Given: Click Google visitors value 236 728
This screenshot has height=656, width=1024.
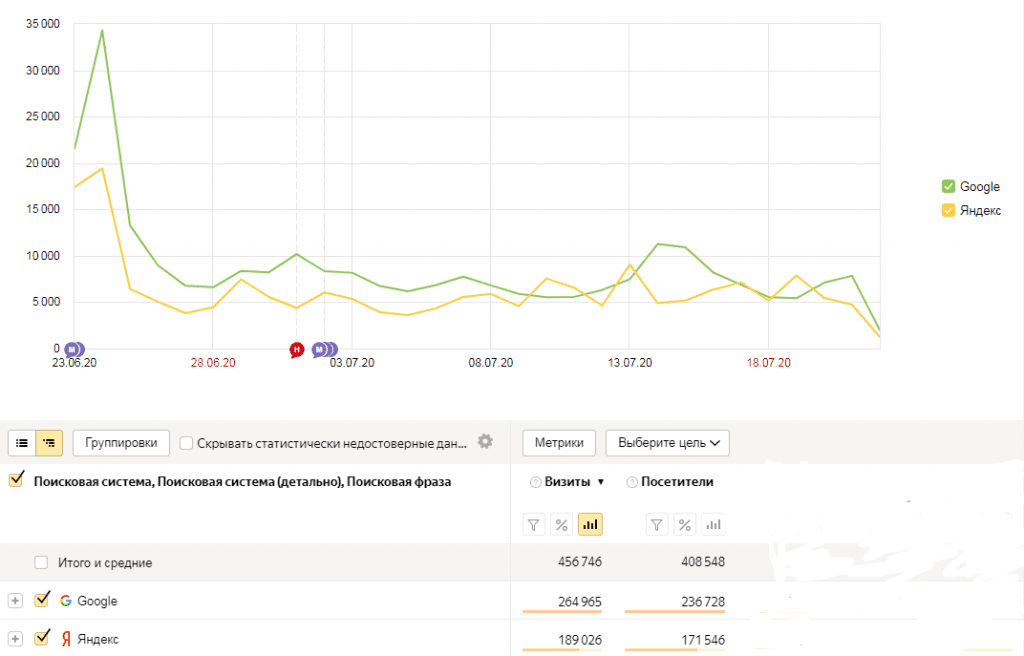Looking at the screenshot, I should tap(703, 602).
